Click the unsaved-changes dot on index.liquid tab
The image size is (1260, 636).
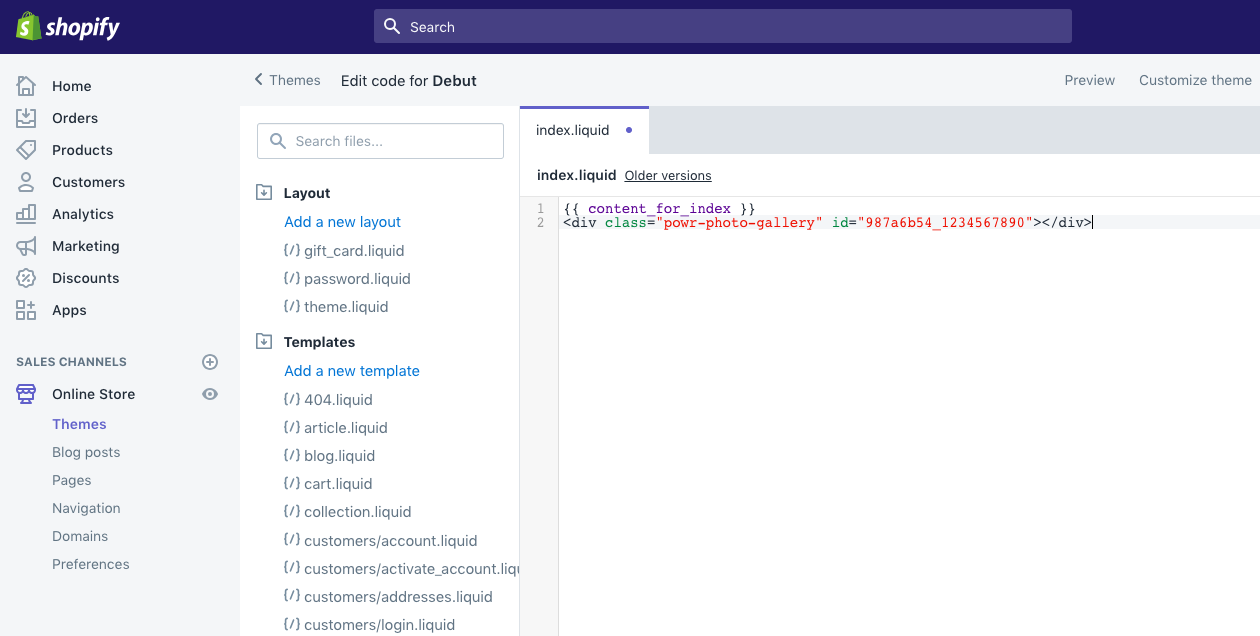(x=629, y=130)
